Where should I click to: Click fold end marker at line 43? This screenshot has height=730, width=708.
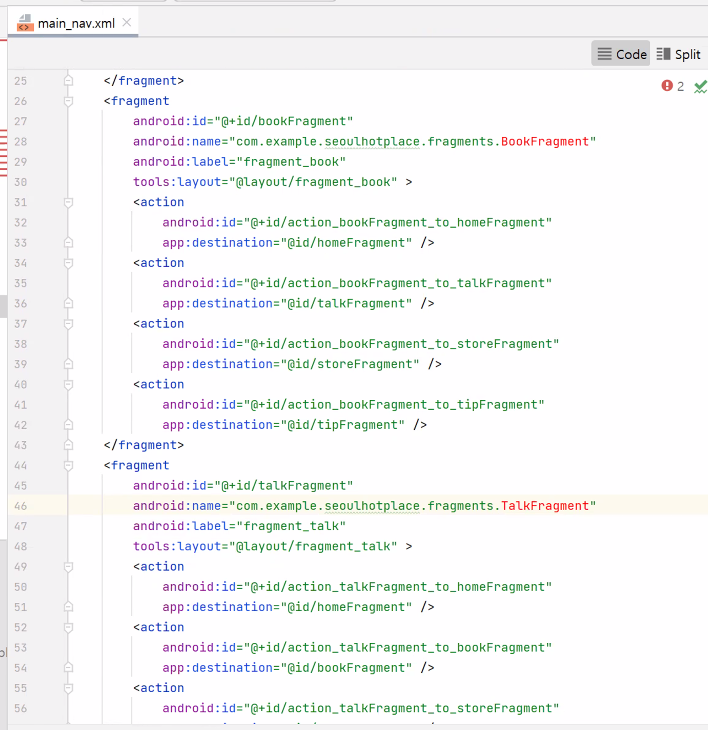68,445
